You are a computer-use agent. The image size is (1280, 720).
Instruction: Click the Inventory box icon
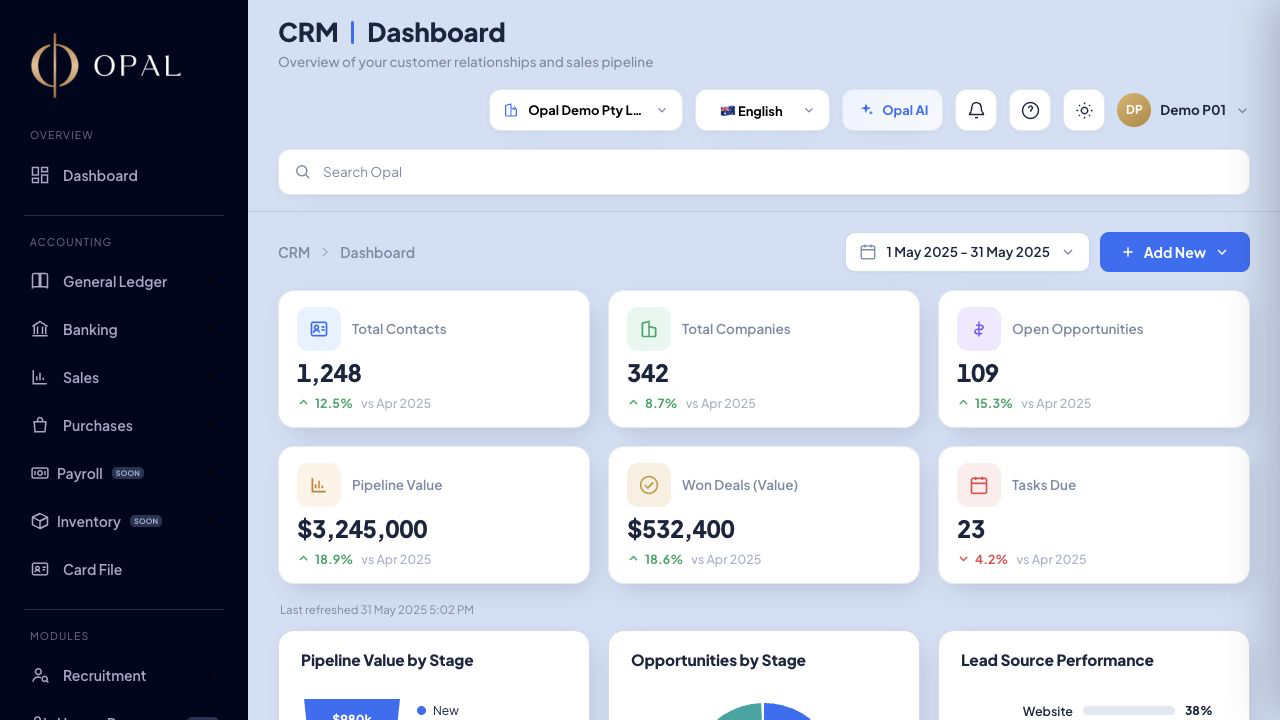[x=40, y=521]
